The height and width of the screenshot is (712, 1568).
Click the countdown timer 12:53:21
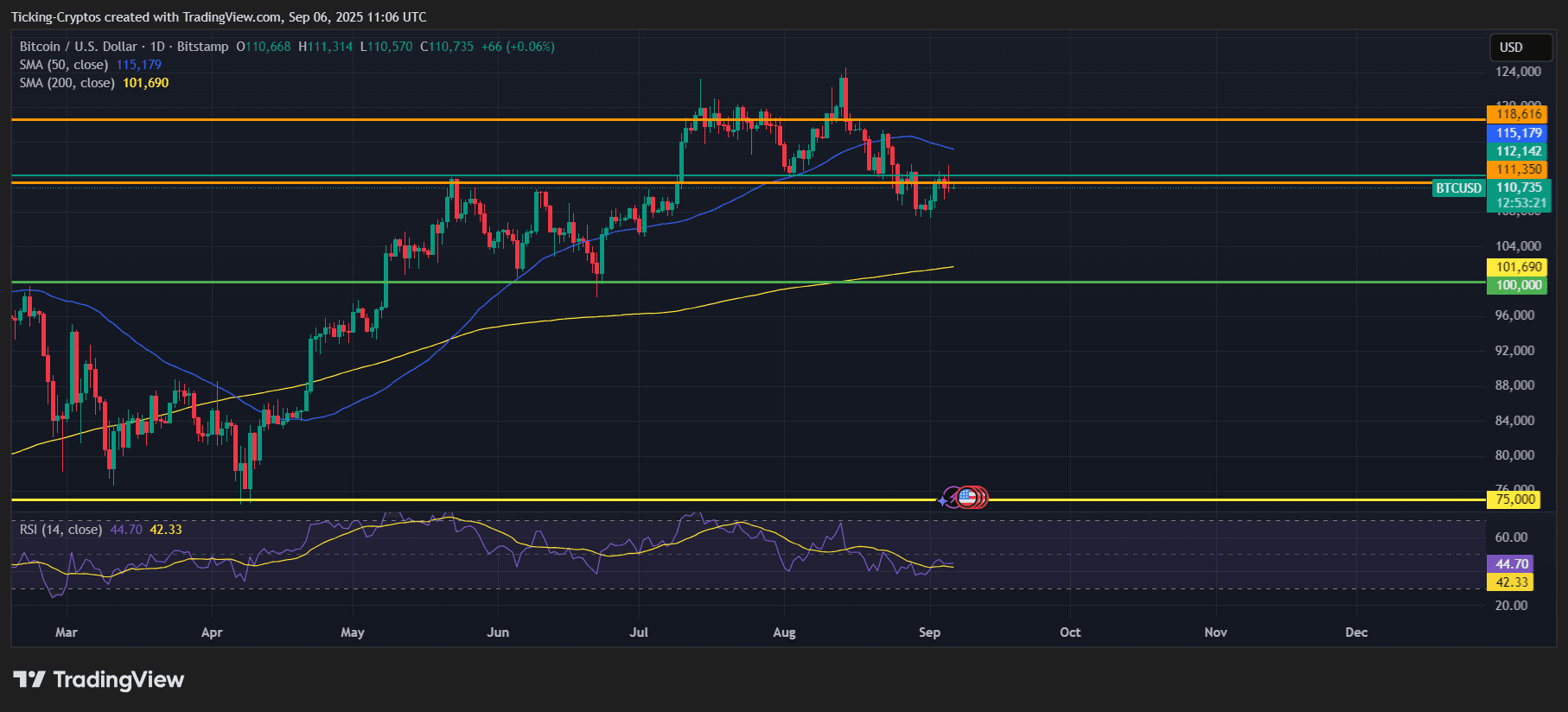point(1519,204)
